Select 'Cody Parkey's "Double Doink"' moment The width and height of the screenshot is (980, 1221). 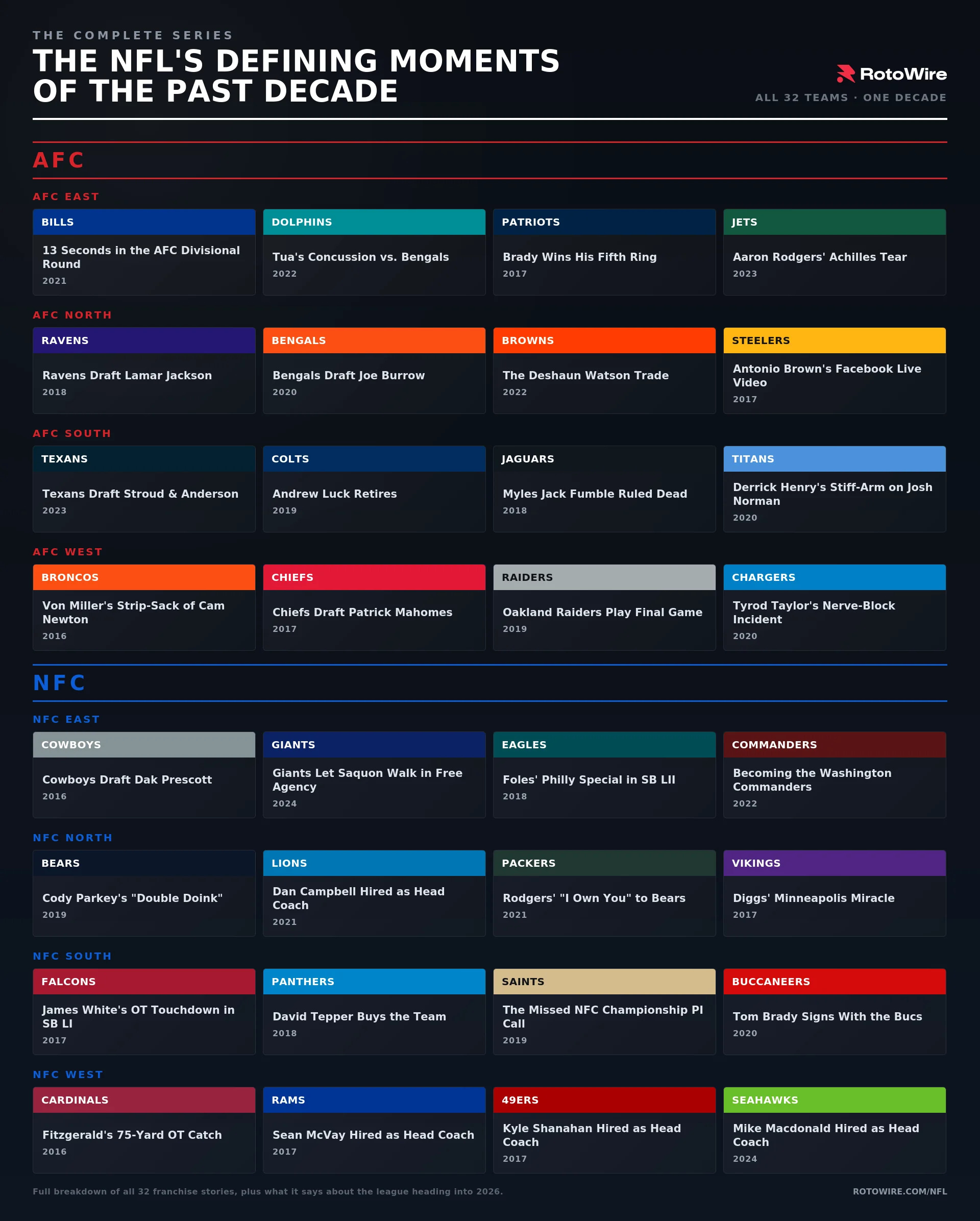click(x=133, y=898)
